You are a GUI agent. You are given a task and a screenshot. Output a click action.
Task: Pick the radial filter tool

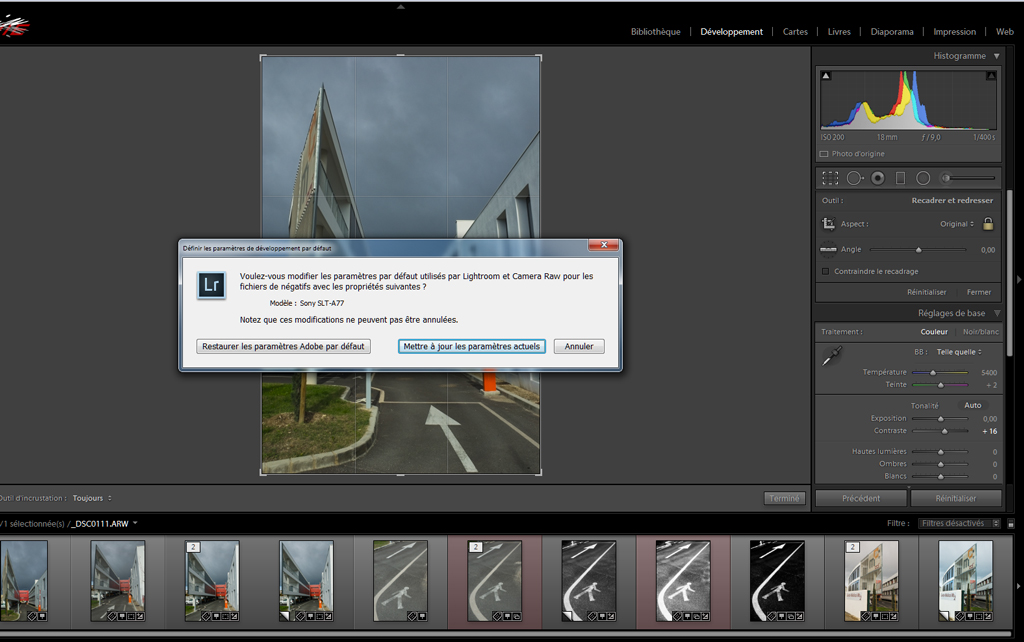click(923, 178)
